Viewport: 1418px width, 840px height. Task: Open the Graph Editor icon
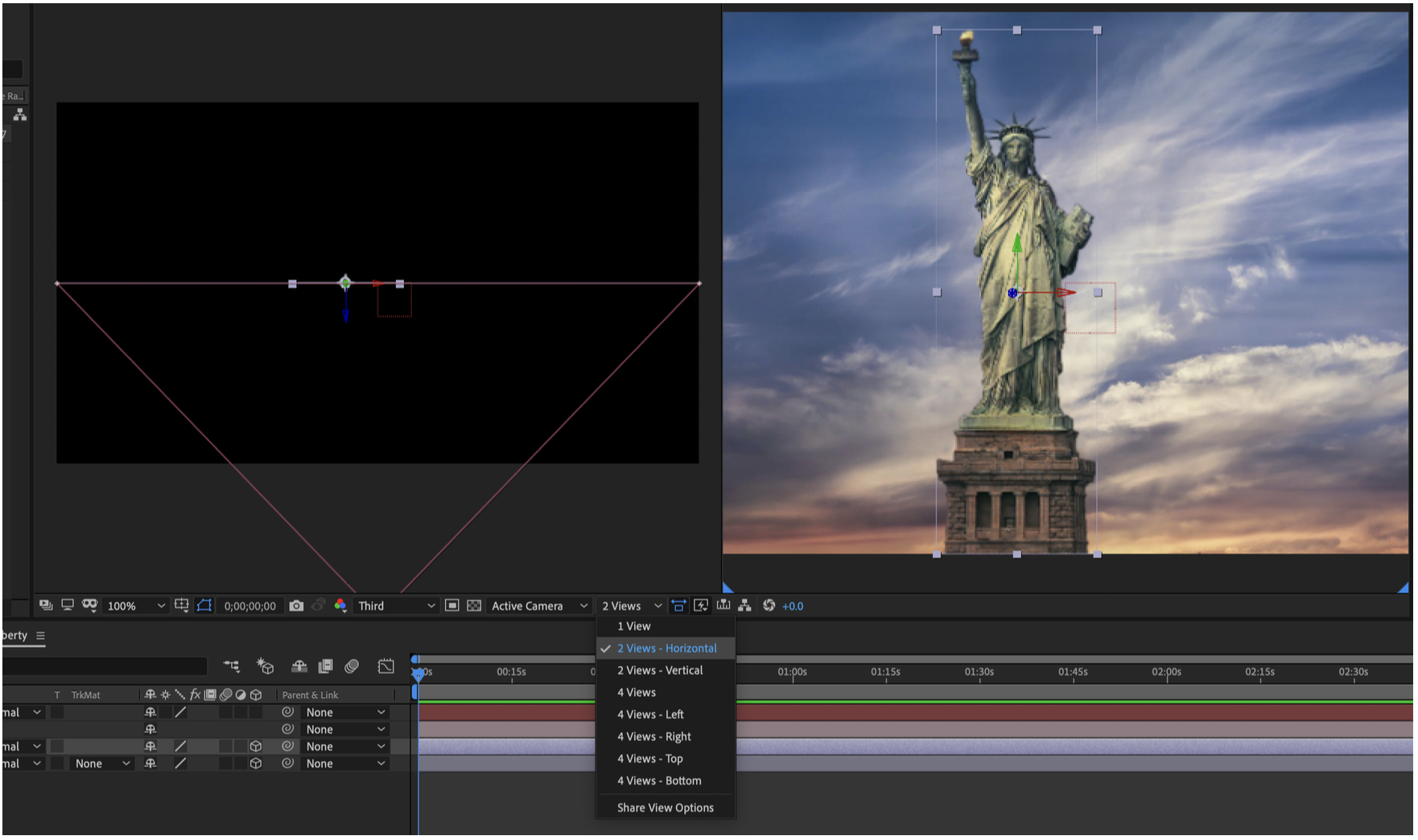coord(386,666)
